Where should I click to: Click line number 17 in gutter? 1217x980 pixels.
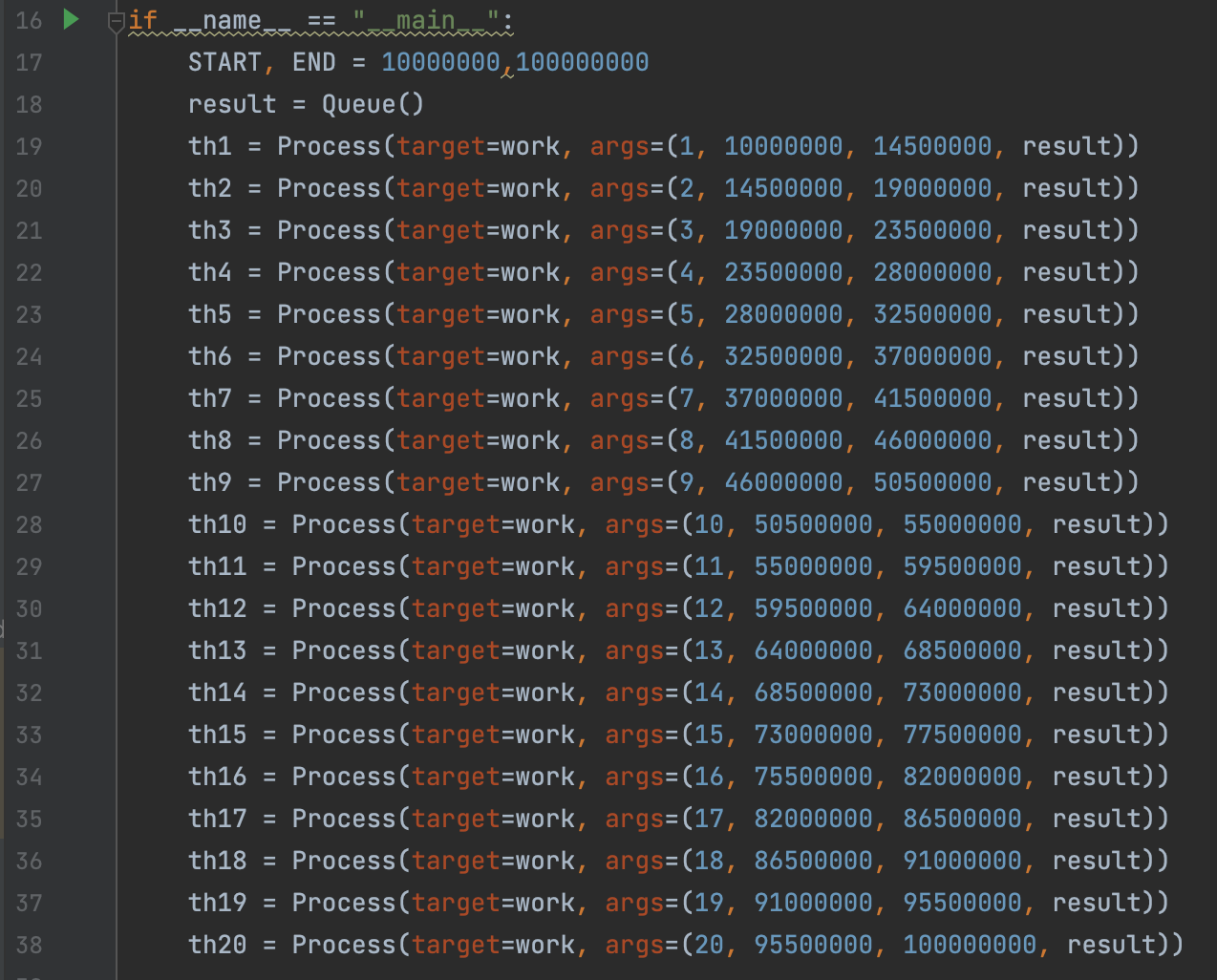click(x=29, y=63)
